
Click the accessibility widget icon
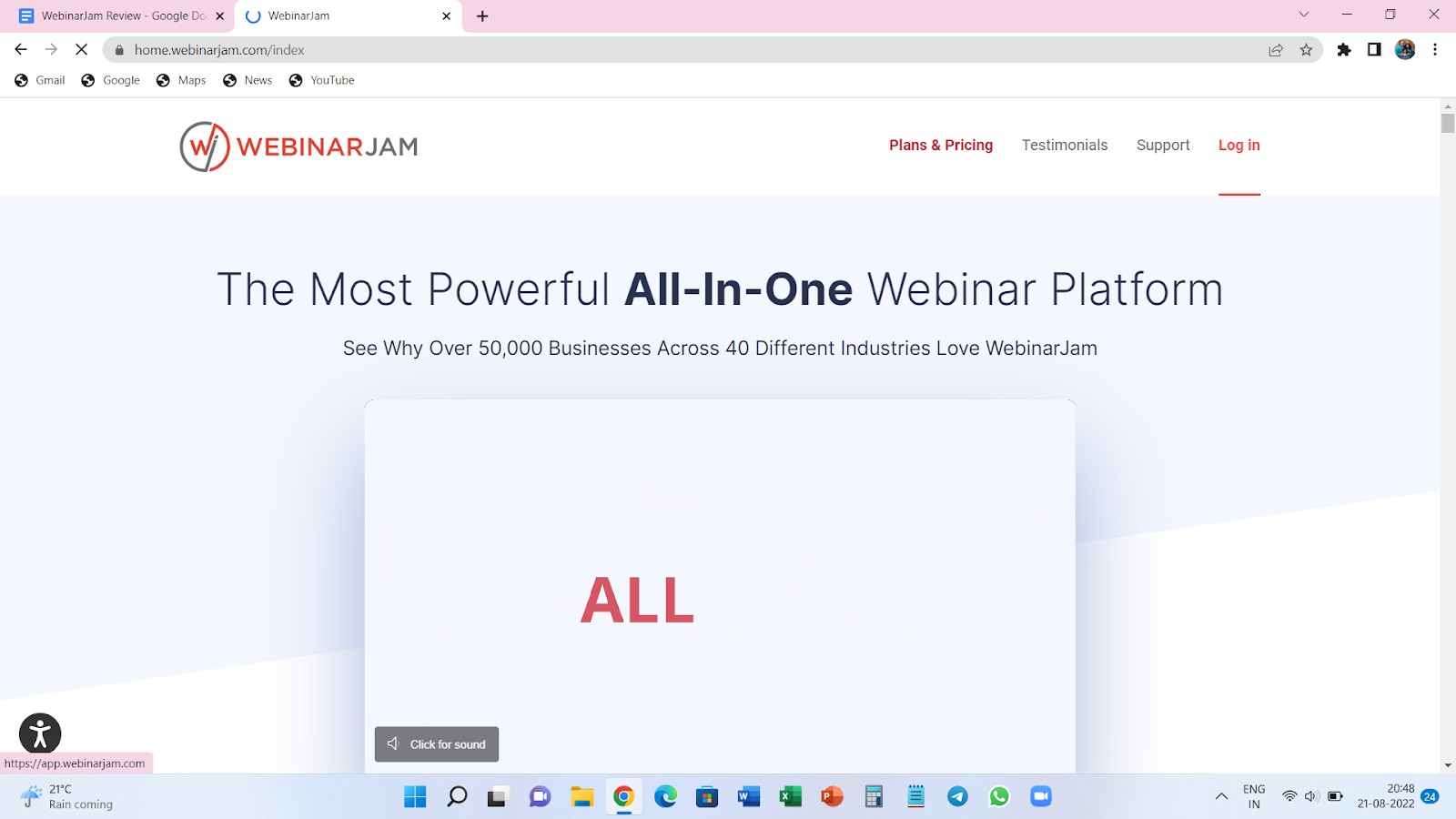[x=39, y=734]
